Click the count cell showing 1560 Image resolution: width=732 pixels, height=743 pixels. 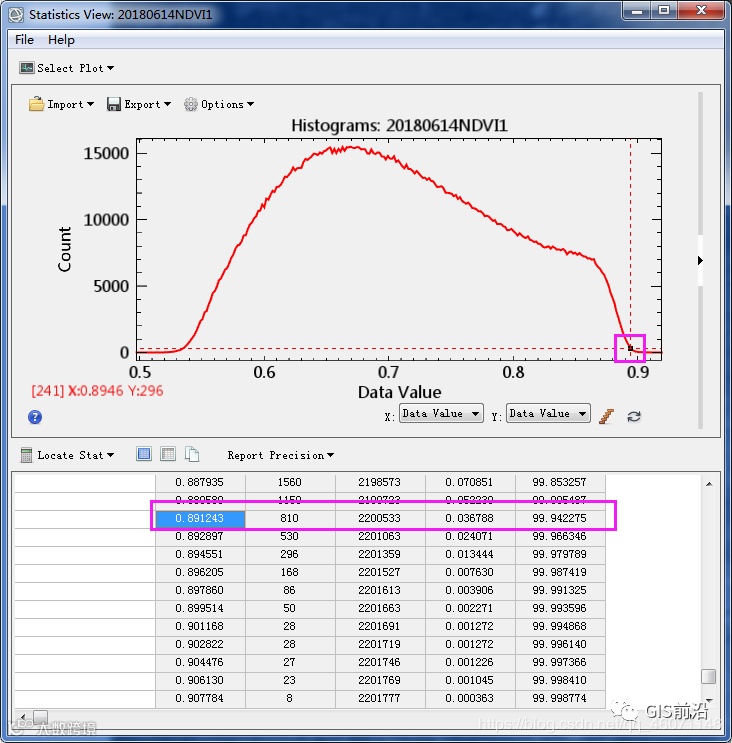tap(290, 482)
